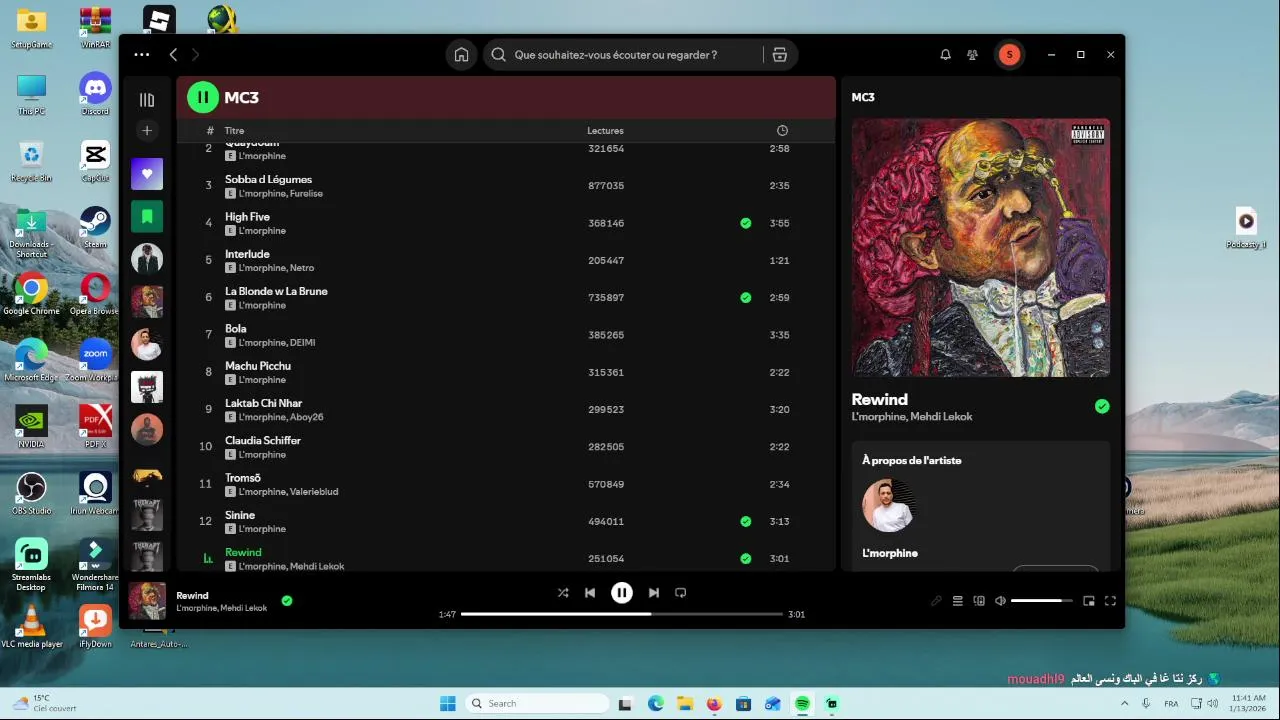
Task: Open the Discord desktop shortcut
Action: point(95,93)
